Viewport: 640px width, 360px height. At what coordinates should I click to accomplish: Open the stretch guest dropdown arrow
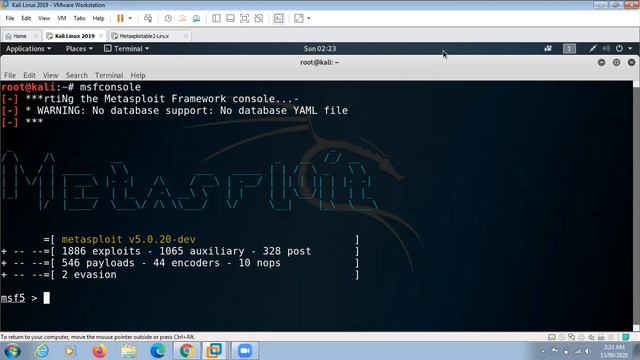309,18
